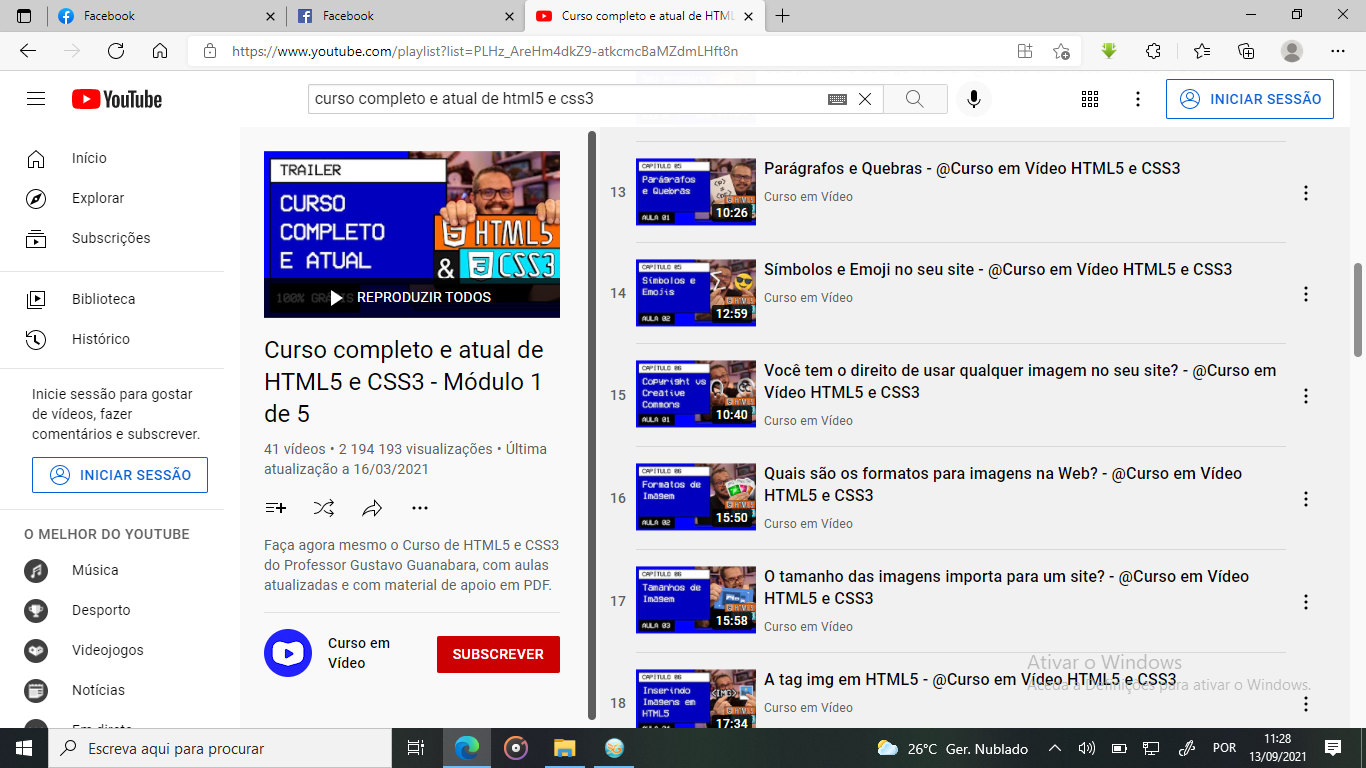1366x768 pixels.
Task: Activate voice search microphone
Action: coord(972,99)
